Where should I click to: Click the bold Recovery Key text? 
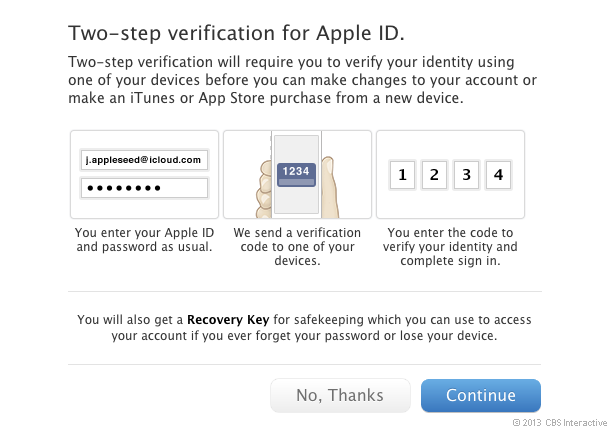[x=228, y=320]
